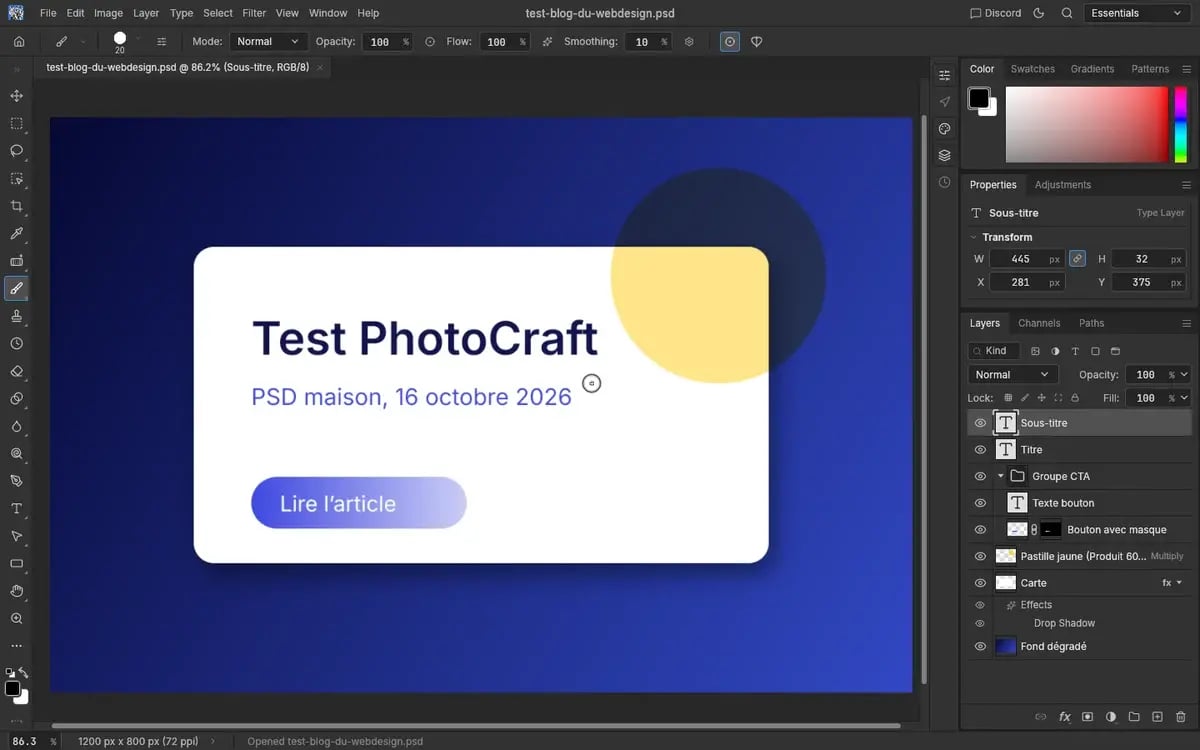This screenshot has width=1200, height=750.
Task: Open the Home screen icon
Action: [19, 42]
